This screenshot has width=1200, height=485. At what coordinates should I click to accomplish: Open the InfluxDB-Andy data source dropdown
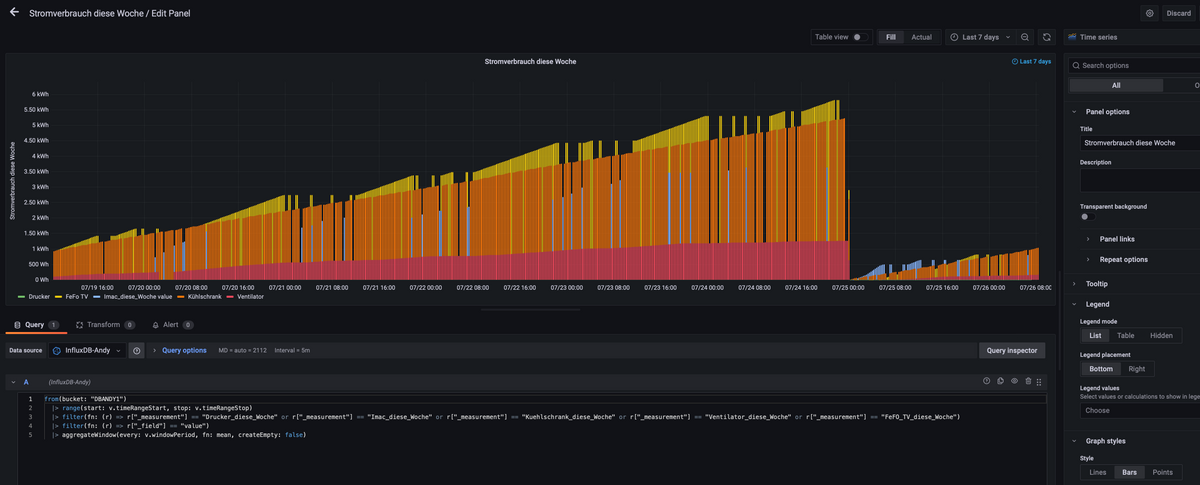coord(87,351)
